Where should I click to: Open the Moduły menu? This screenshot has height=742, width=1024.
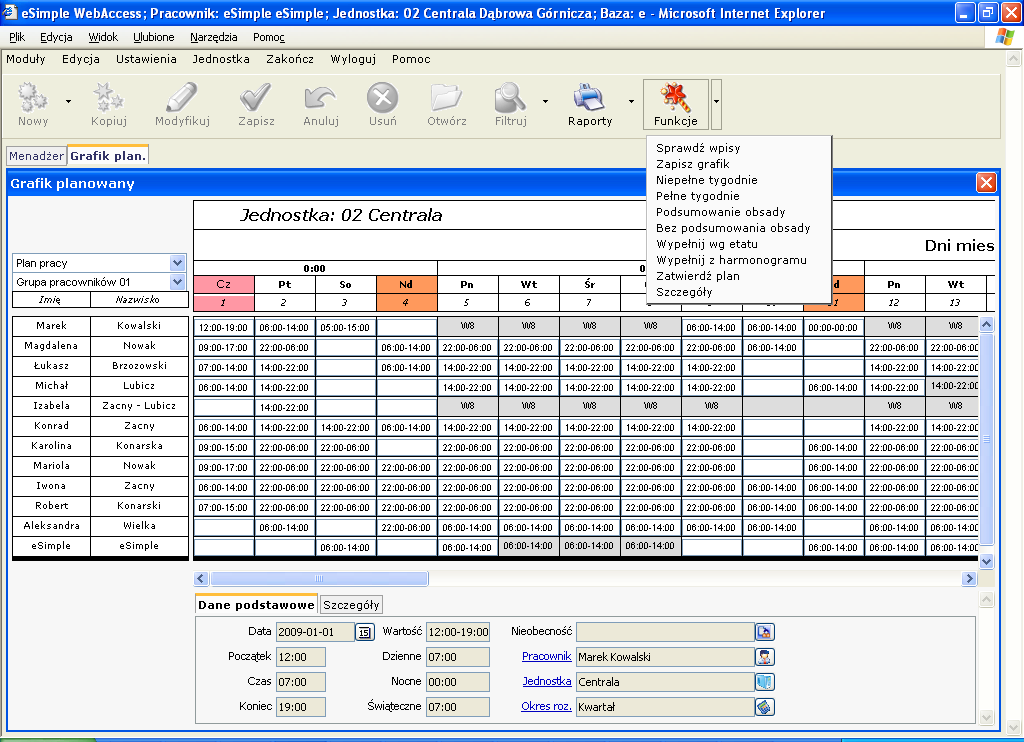click(25, 59)
